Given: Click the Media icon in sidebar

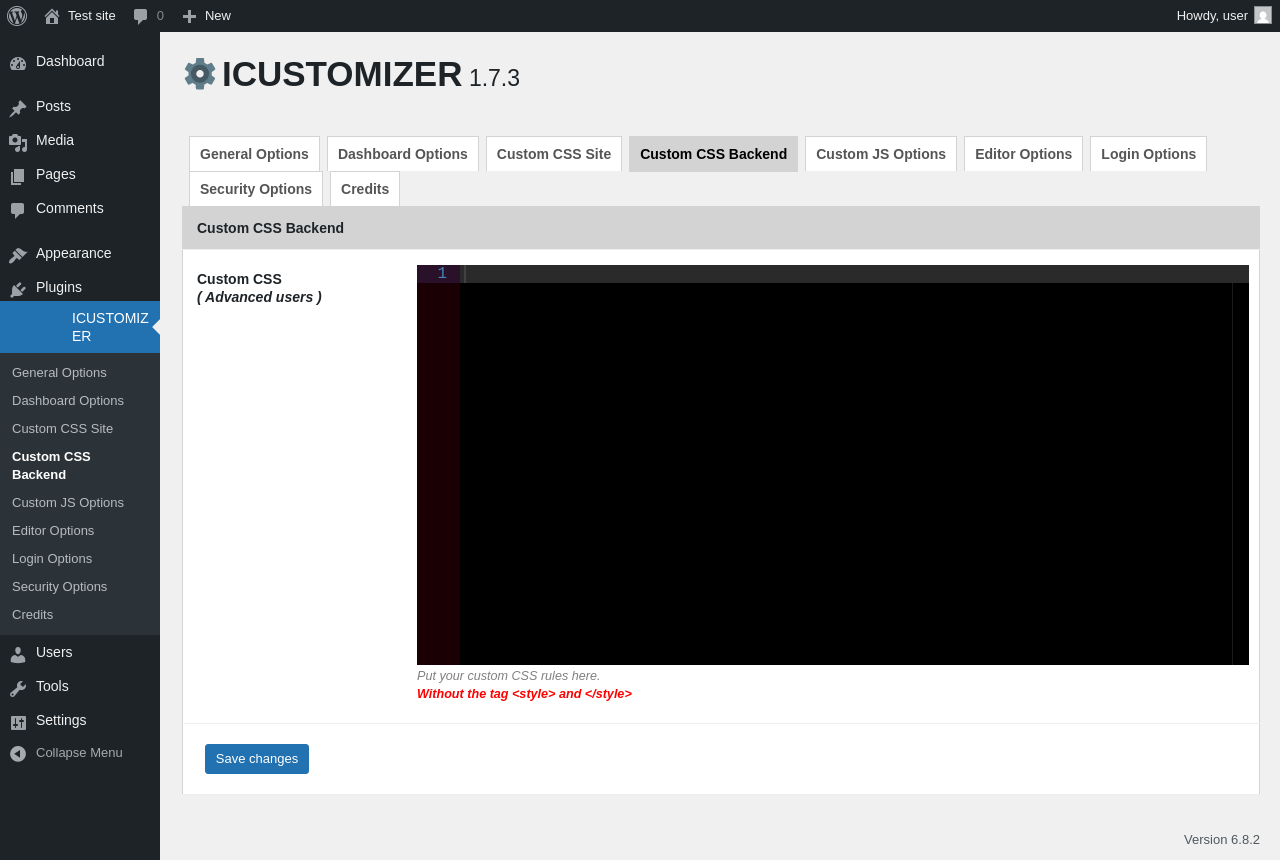Looking at the screenshot, I should click(18, 141).
